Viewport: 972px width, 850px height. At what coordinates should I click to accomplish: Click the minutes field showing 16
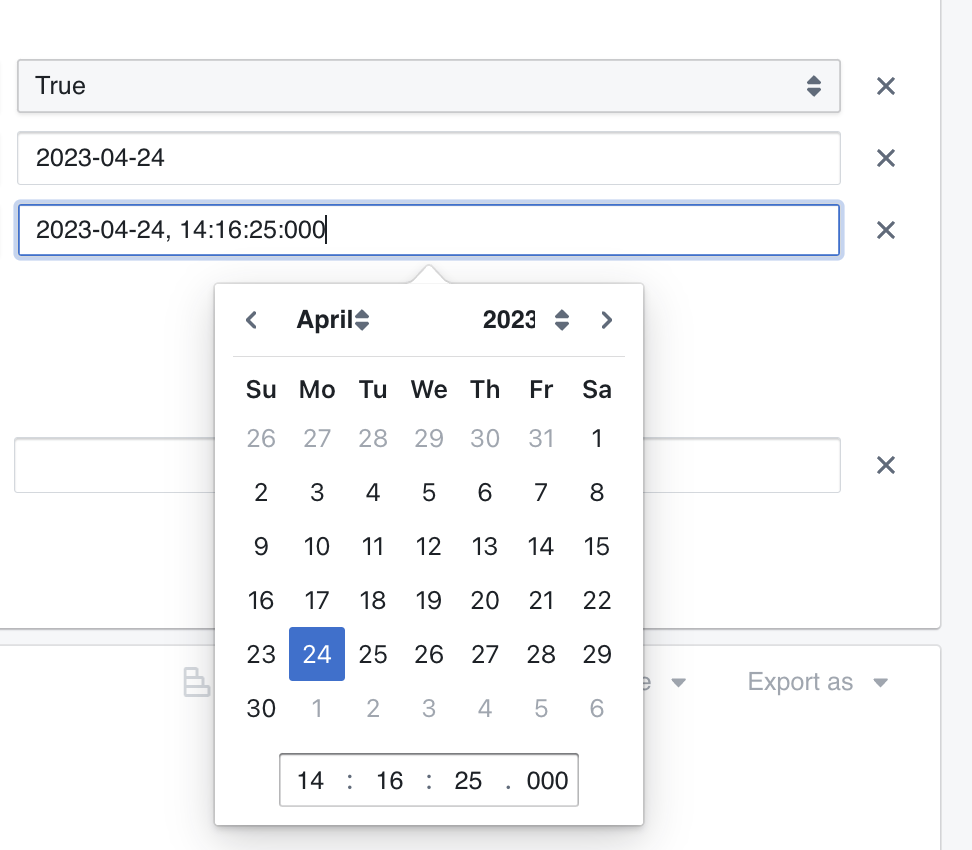pos(389,781)
